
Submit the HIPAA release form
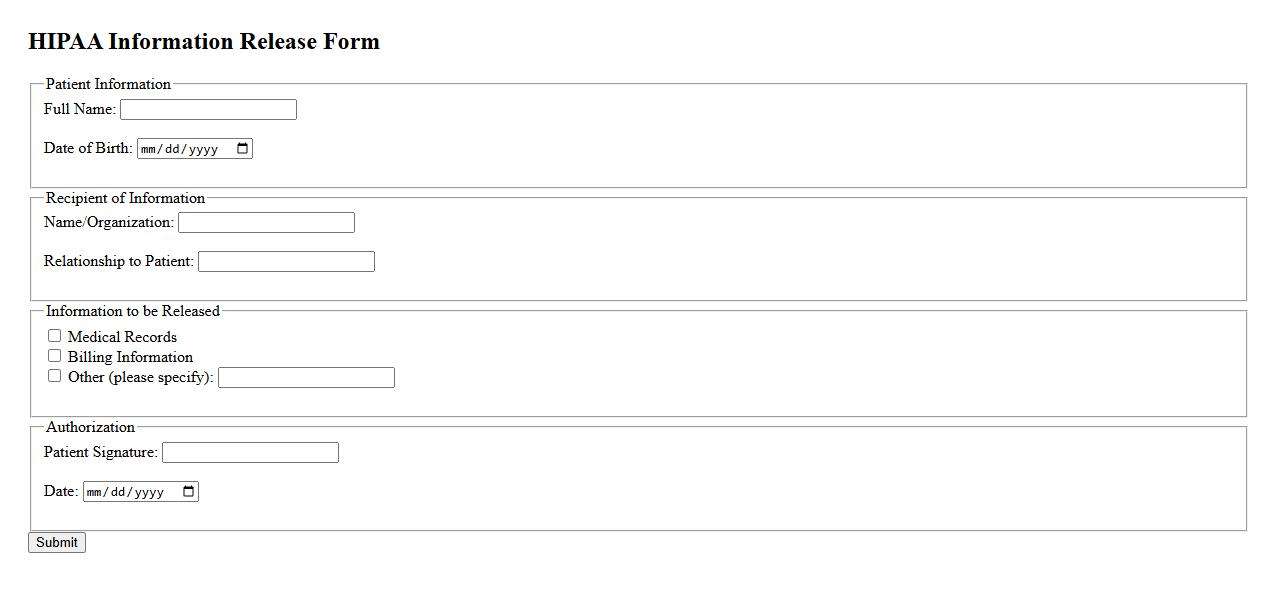[57, 542]
